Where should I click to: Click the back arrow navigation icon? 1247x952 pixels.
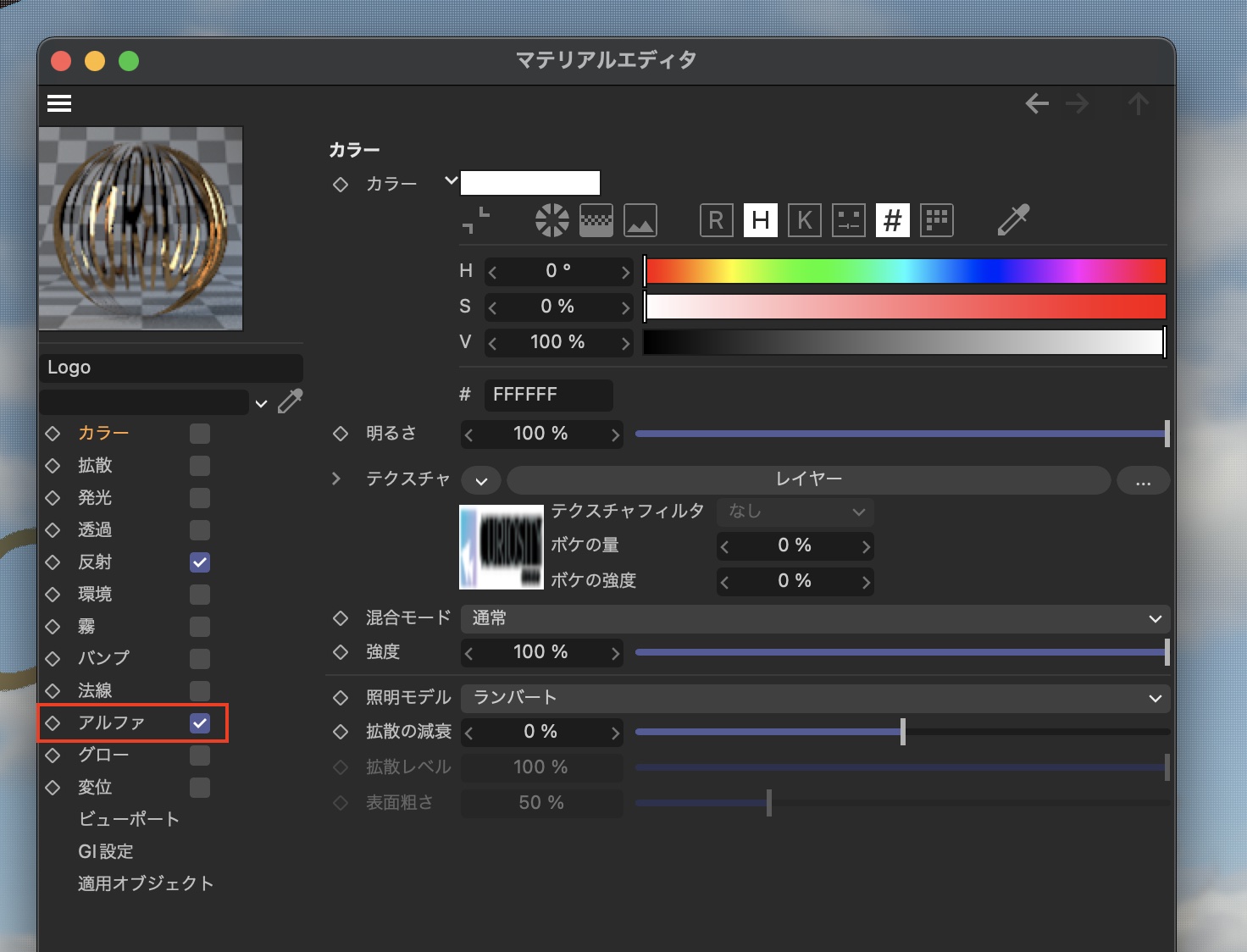[1037, 104]
